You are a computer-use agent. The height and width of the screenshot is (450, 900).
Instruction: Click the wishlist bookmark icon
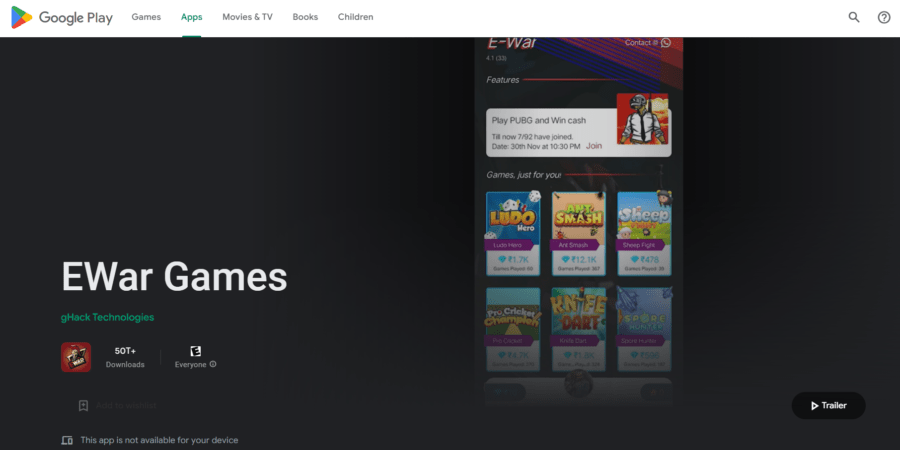click(83, 406)
